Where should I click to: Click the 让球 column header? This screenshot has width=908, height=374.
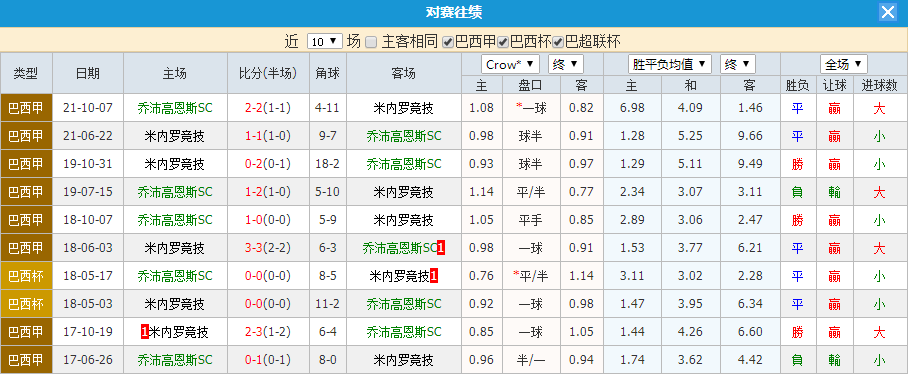point(834,85)
